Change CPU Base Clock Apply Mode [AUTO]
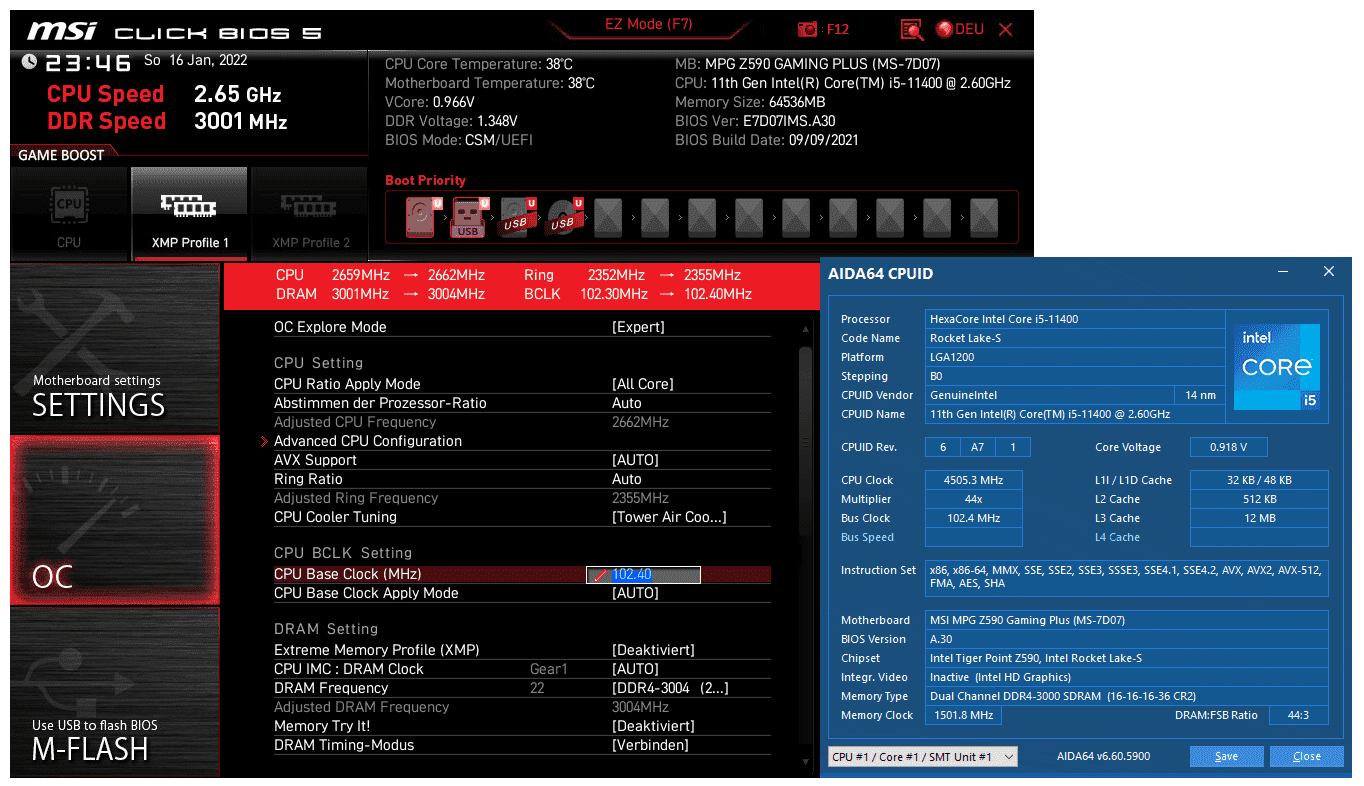1364x786 pixels. (x=635, y=593)
